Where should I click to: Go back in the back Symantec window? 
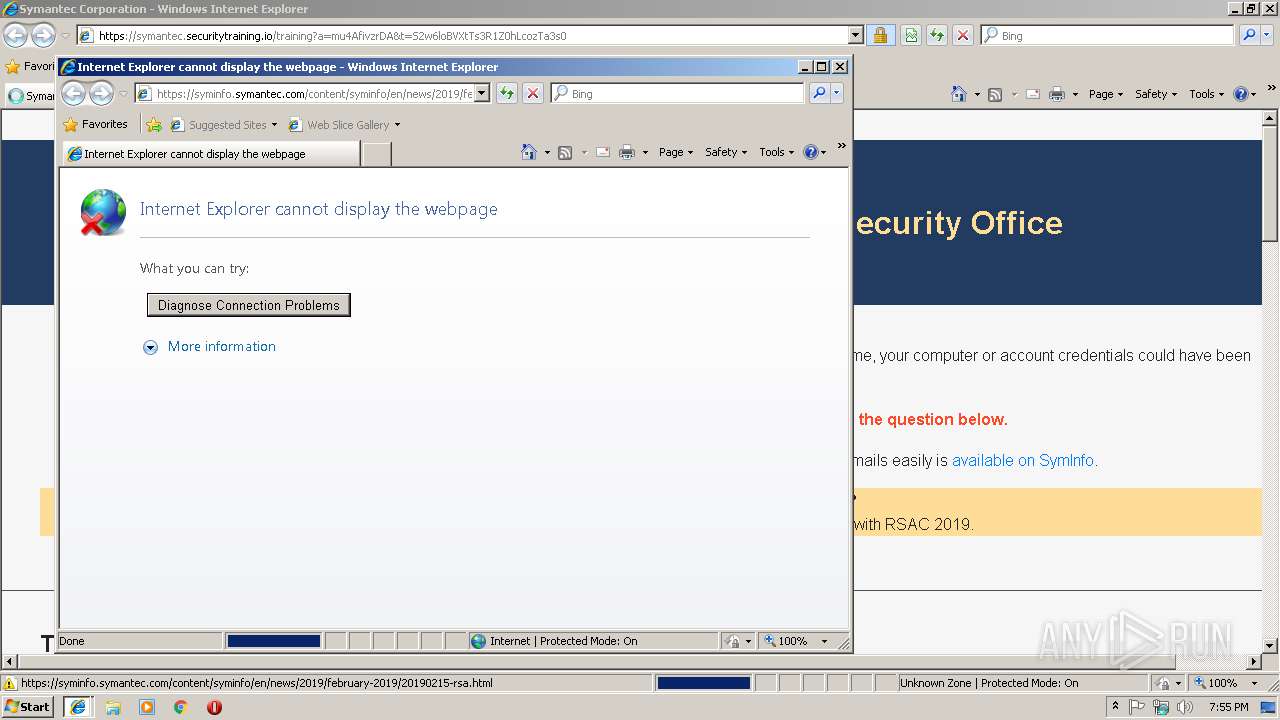click(15, 35)
